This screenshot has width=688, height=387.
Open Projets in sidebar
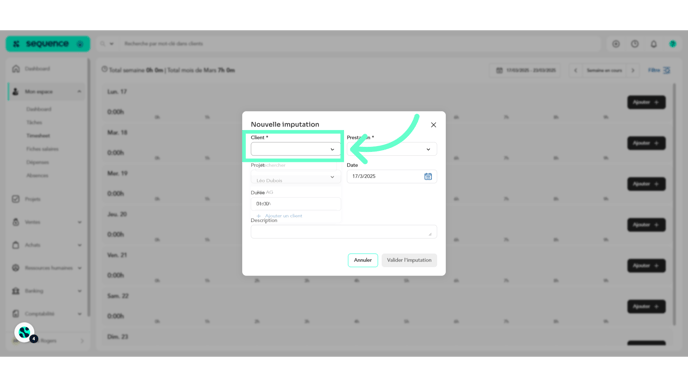tap(32, 199)
